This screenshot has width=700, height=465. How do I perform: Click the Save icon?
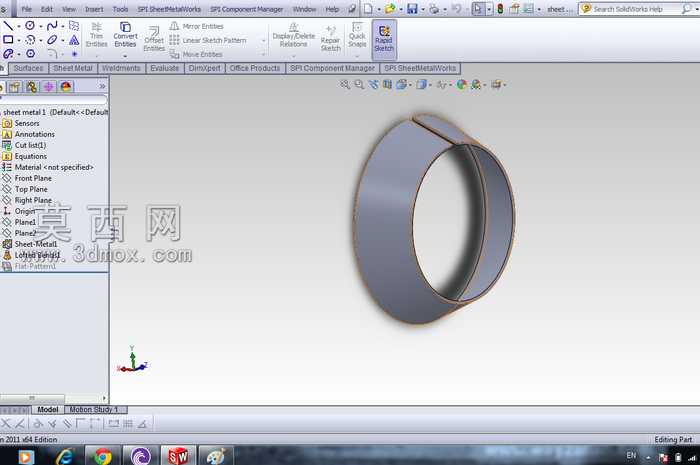pyautogui.click(x=412, y=8)
